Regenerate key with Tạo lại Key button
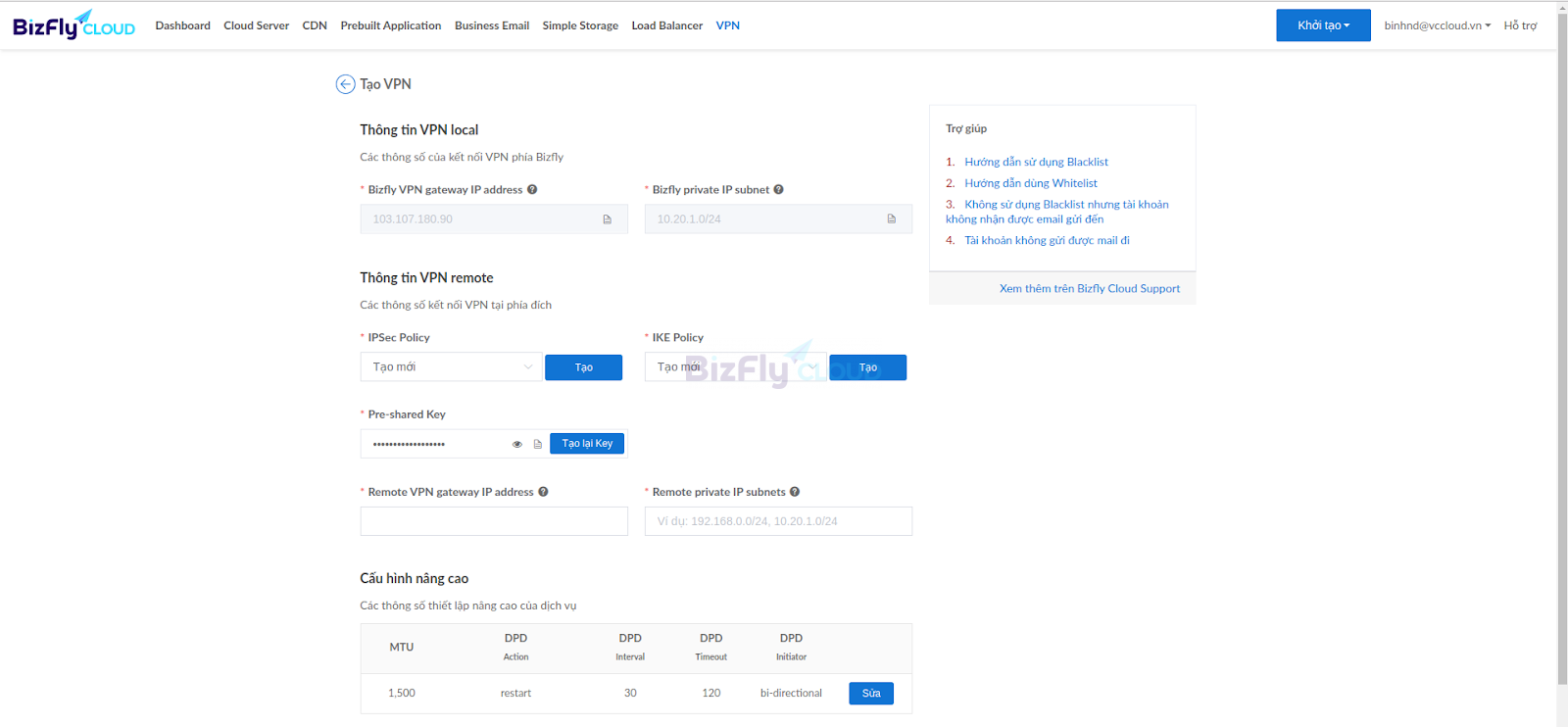The width and height of the screenshot is (1568, 727). (587, 444)
